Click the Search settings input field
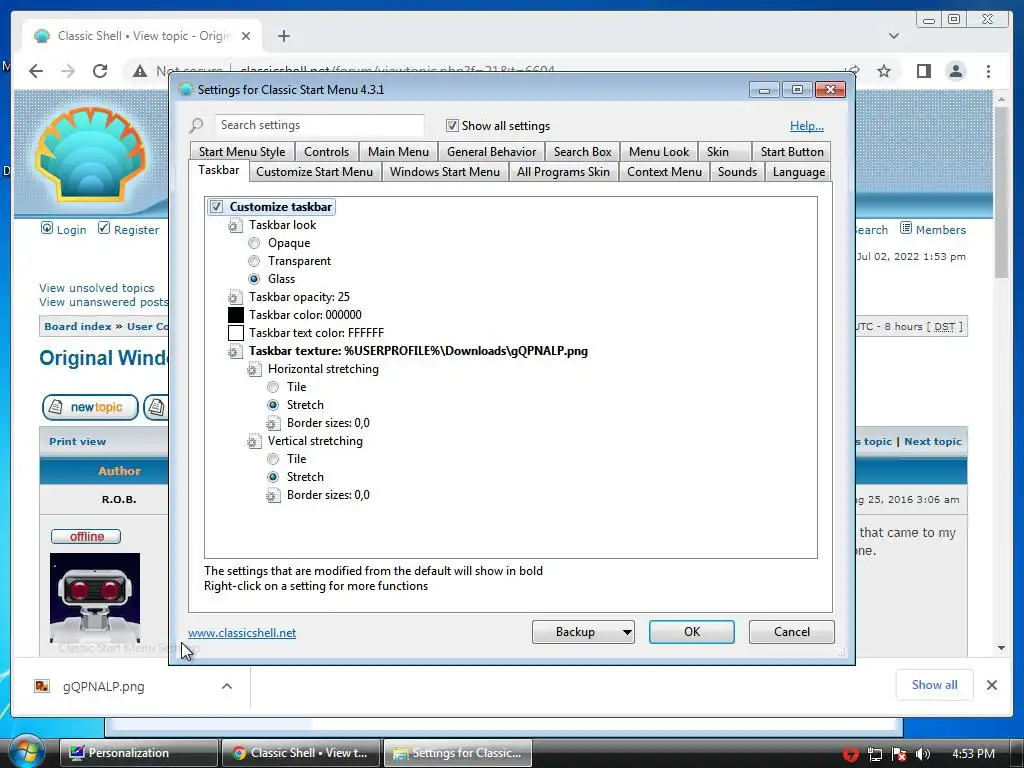Screen dimensions: 1024x768 tap(319, 125)
